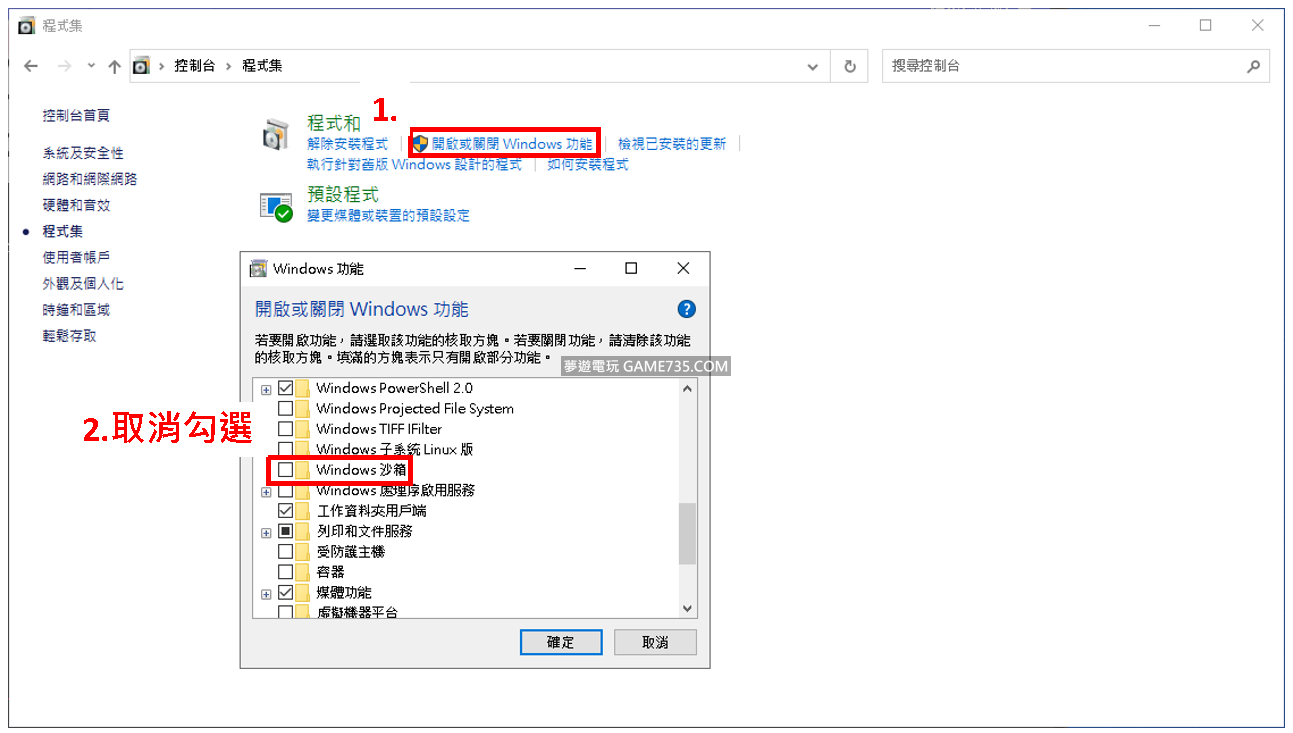Click 程式集 window title bar icon
Screen dimensions: 1293x733
pyautogui.click(x=27, y=26)
